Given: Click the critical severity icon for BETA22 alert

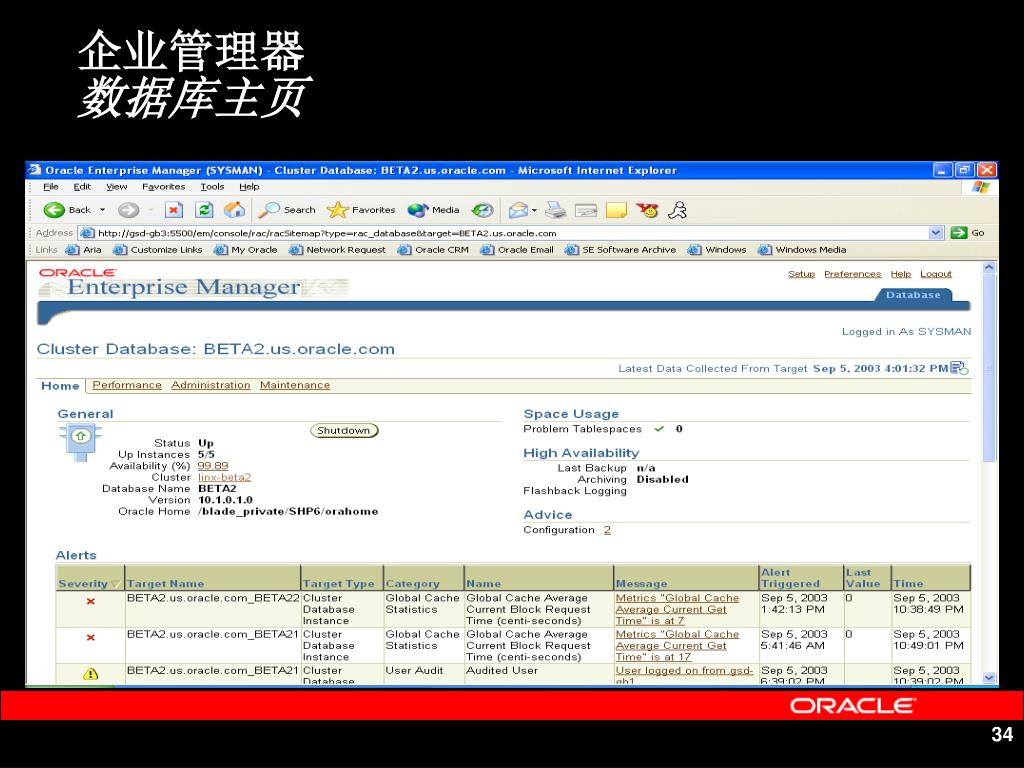Looking at the screenshot, I should (x=91, y=601).
